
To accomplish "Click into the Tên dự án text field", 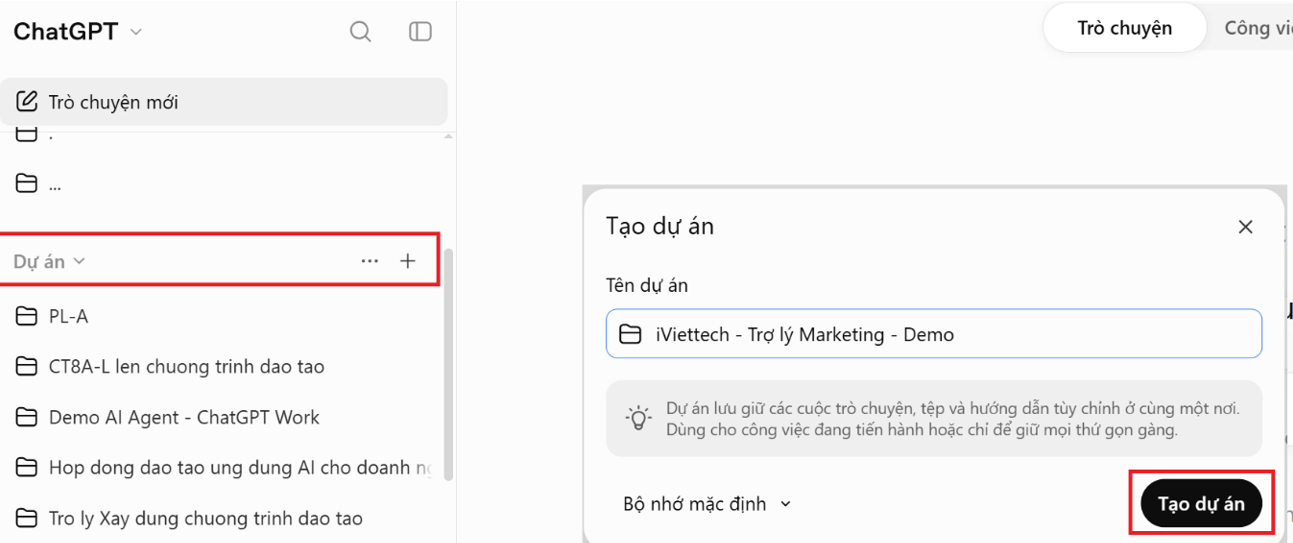I will [934, 334].
